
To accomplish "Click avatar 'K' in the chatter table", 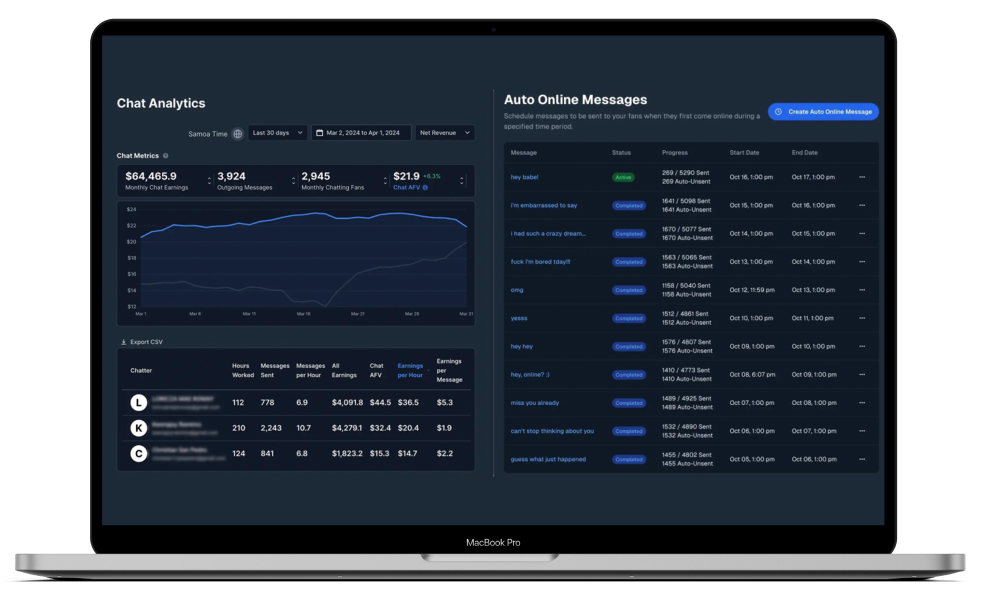I will (139, 428).
